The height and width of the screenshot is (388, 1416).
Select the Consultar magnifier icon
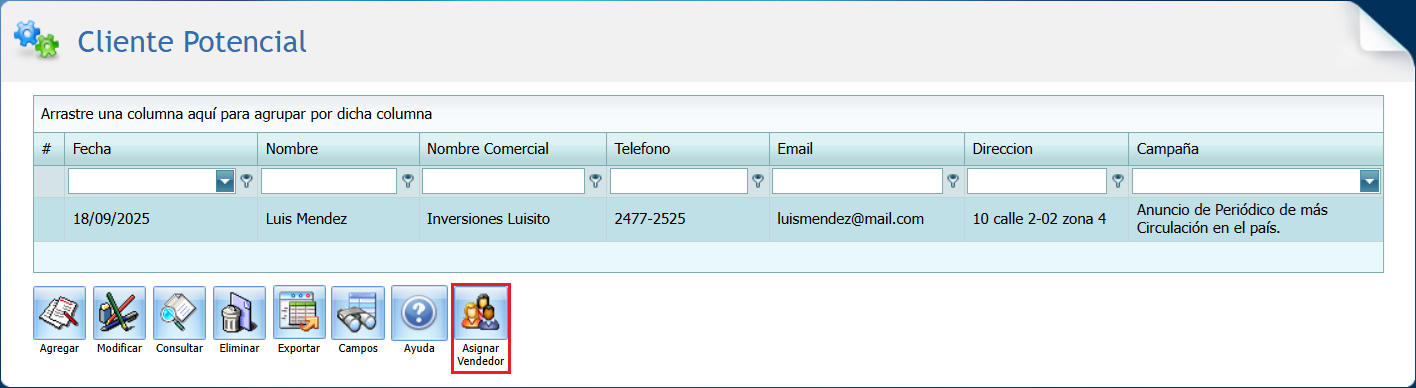point(179,313)
